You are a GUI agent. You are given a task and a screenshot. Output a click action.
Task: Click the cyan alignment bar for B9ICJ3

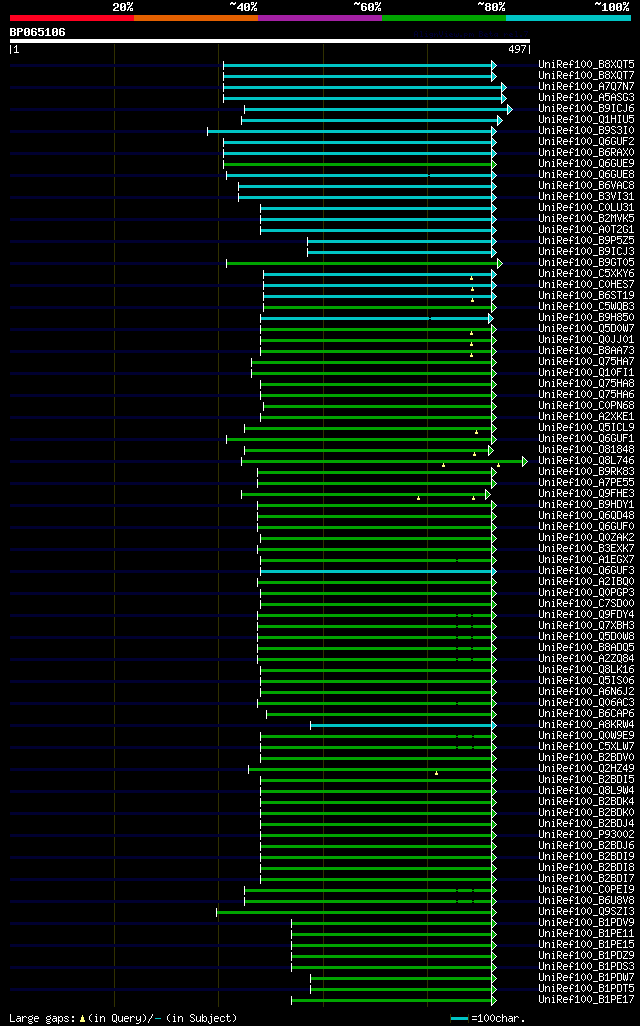(402, 253)
